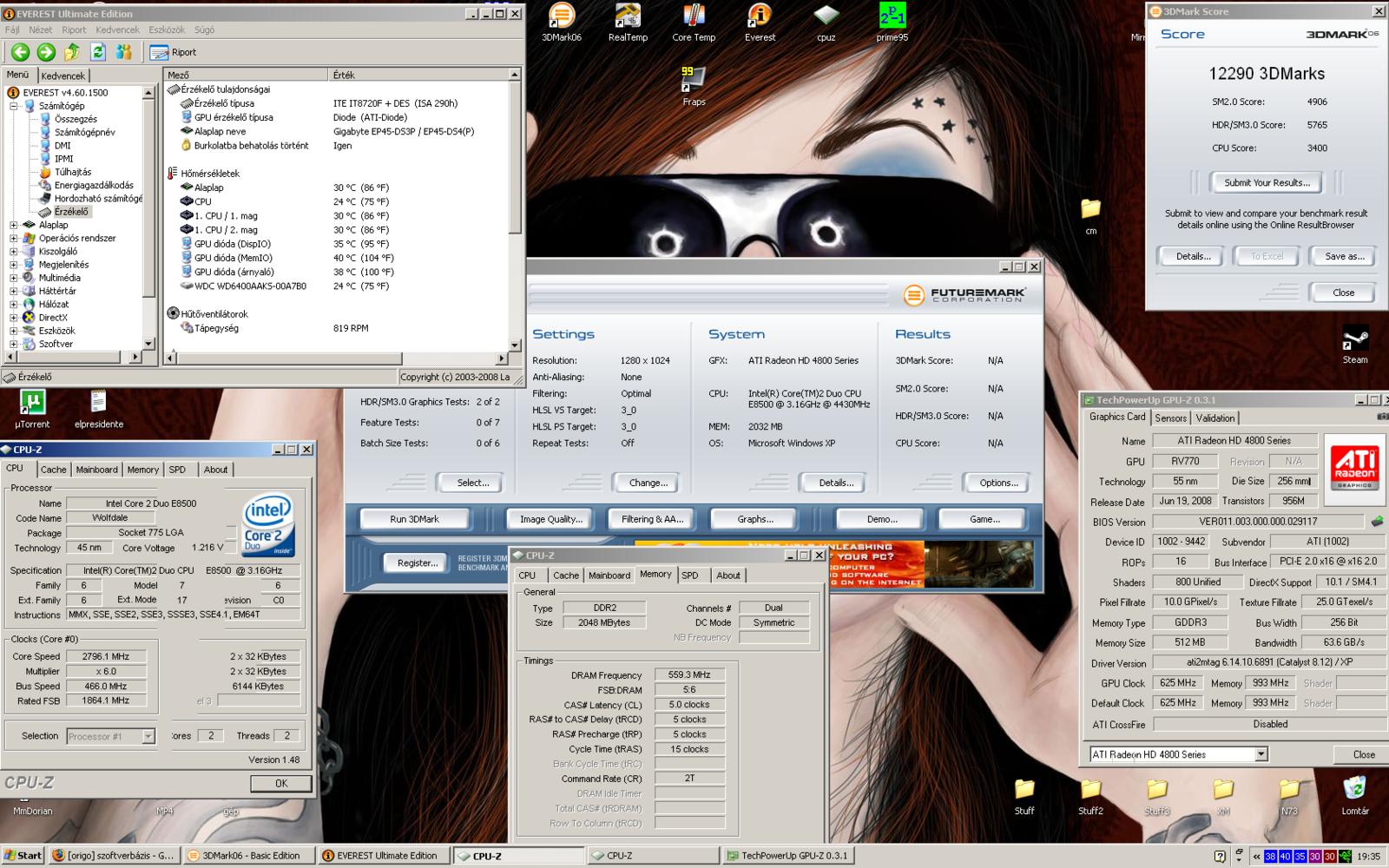Open CPU-Z Processor selection dropdown

coord(148,736)
